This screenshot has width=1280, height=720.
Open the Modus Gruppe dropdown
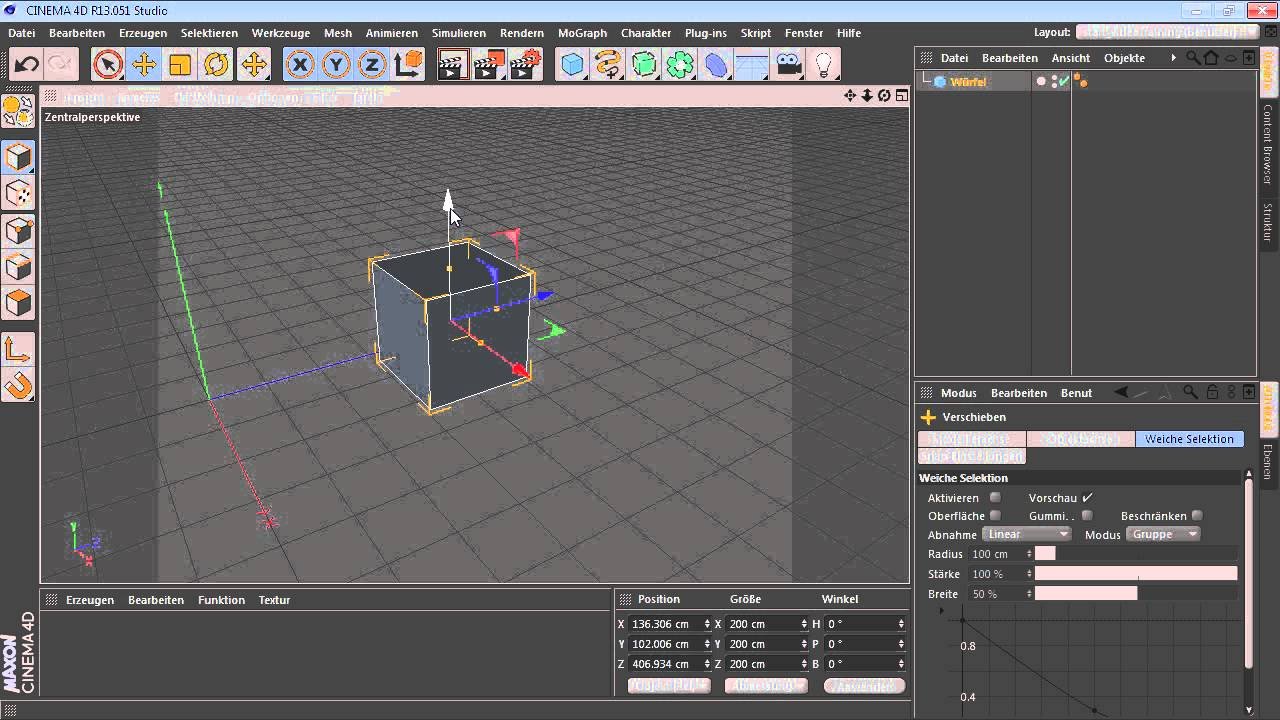[1162, 534]
